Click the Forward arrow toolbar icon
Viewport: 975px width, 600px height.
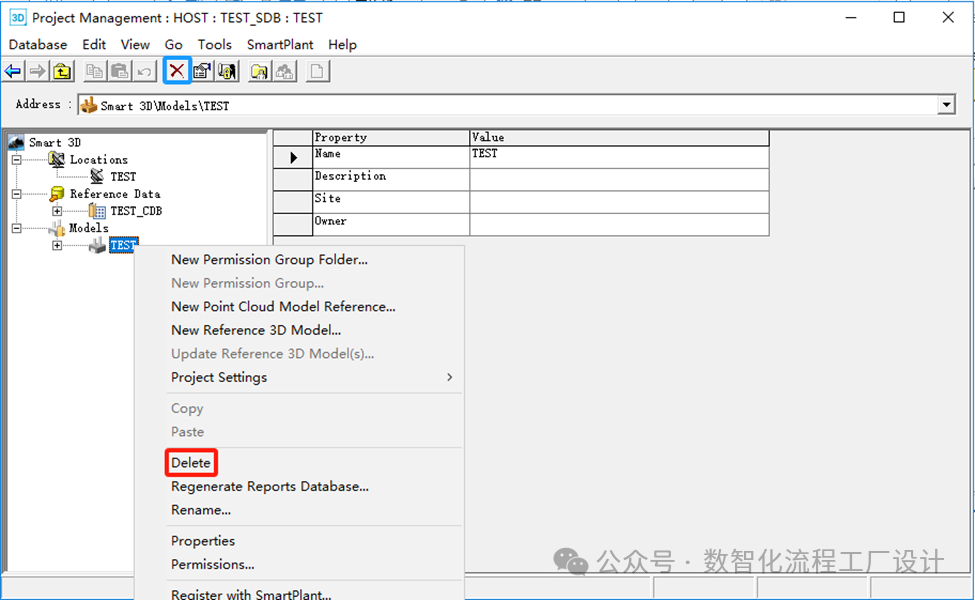37,72
